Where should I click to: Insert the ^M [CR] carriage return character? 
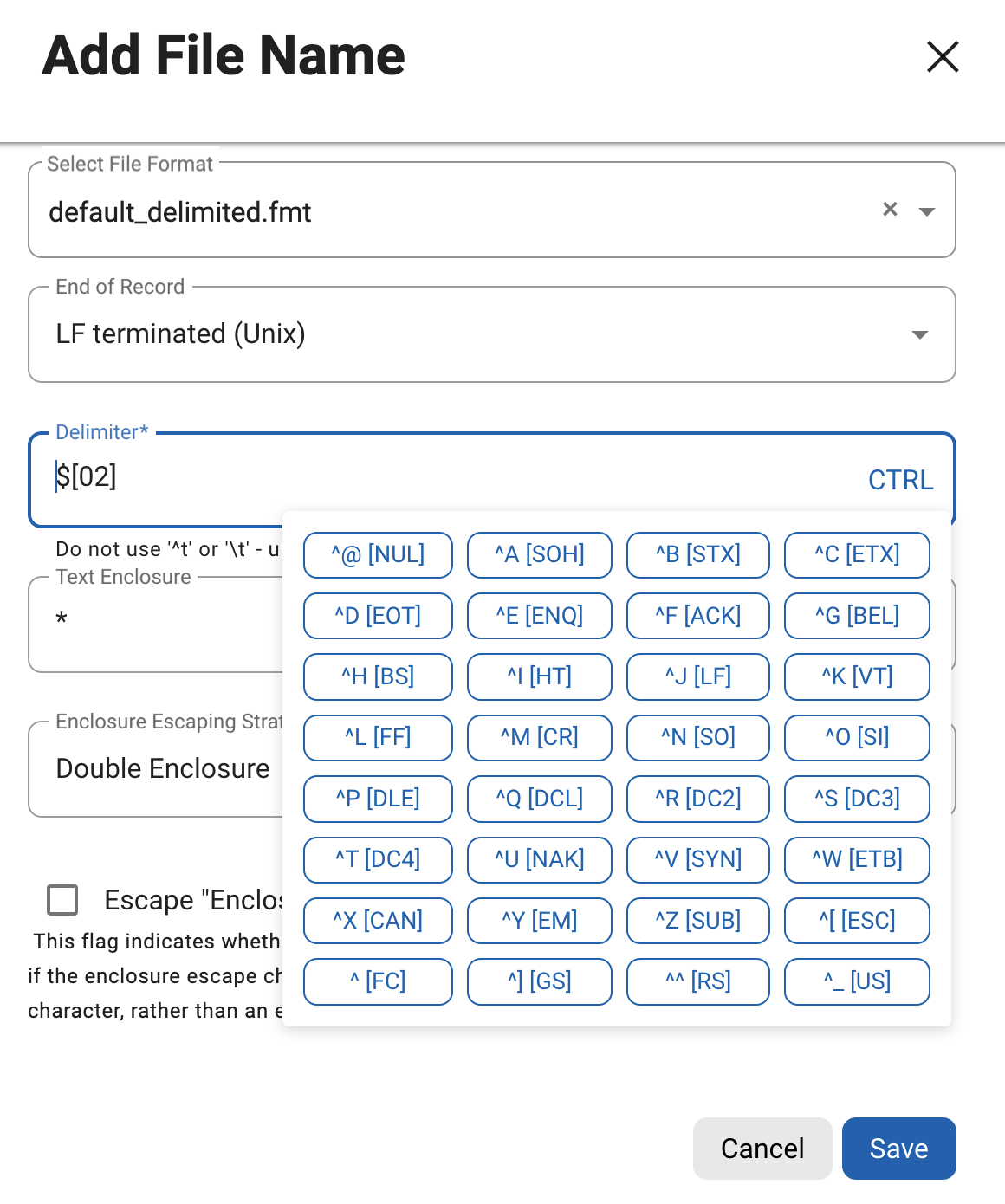pos(539,737)
